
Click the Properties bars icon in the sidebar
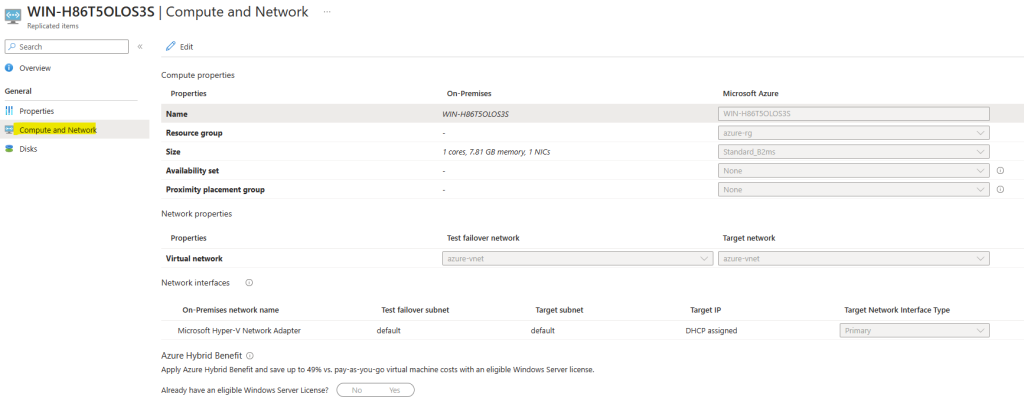click(9, 111)
